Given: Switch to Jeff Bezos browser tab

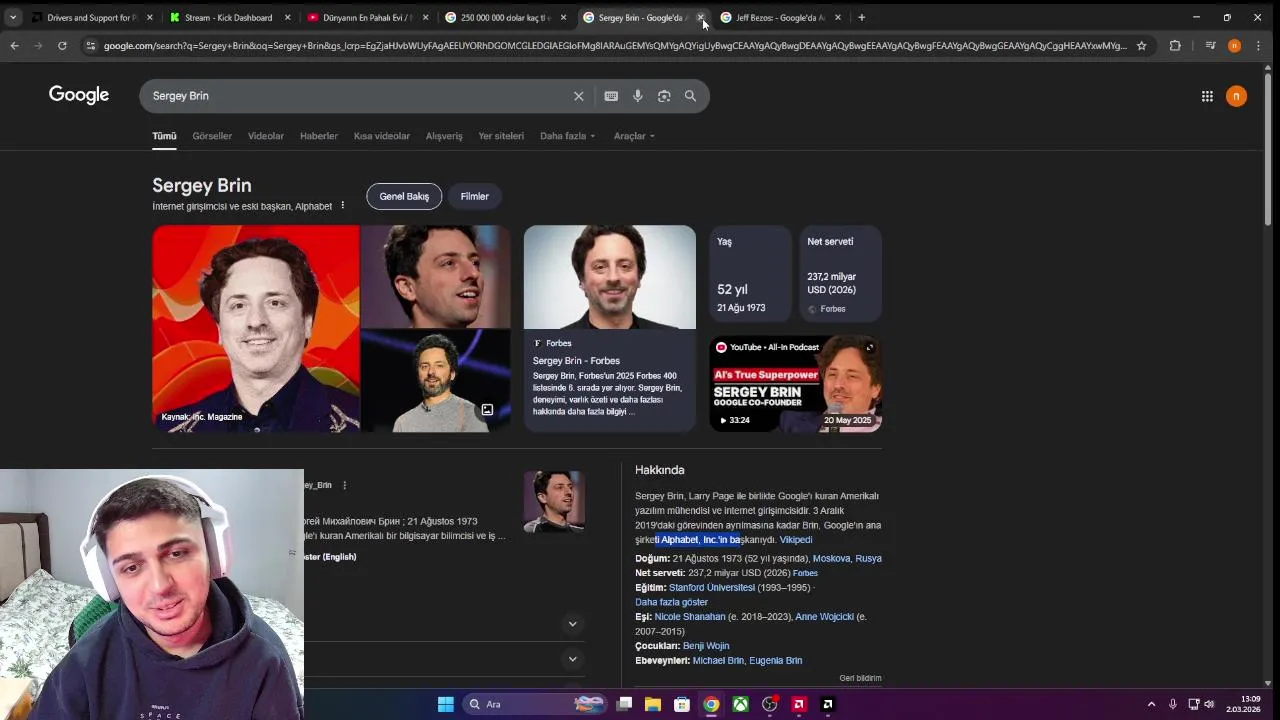Looking at the screenshot, I should click(780, 17).
